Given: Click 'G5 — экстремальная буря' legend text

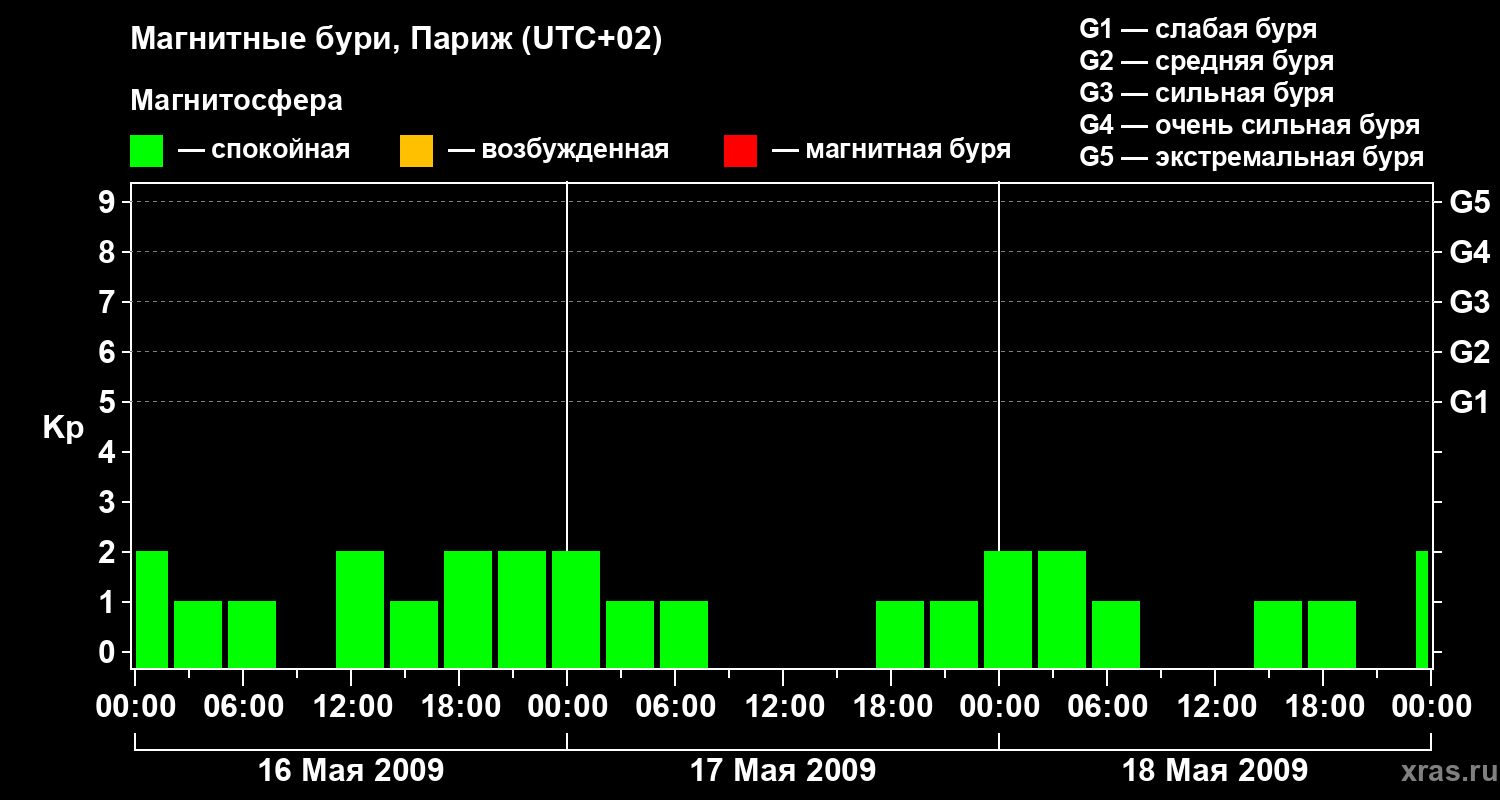Looking at the screenshot, I should [x=1252, y=157].
